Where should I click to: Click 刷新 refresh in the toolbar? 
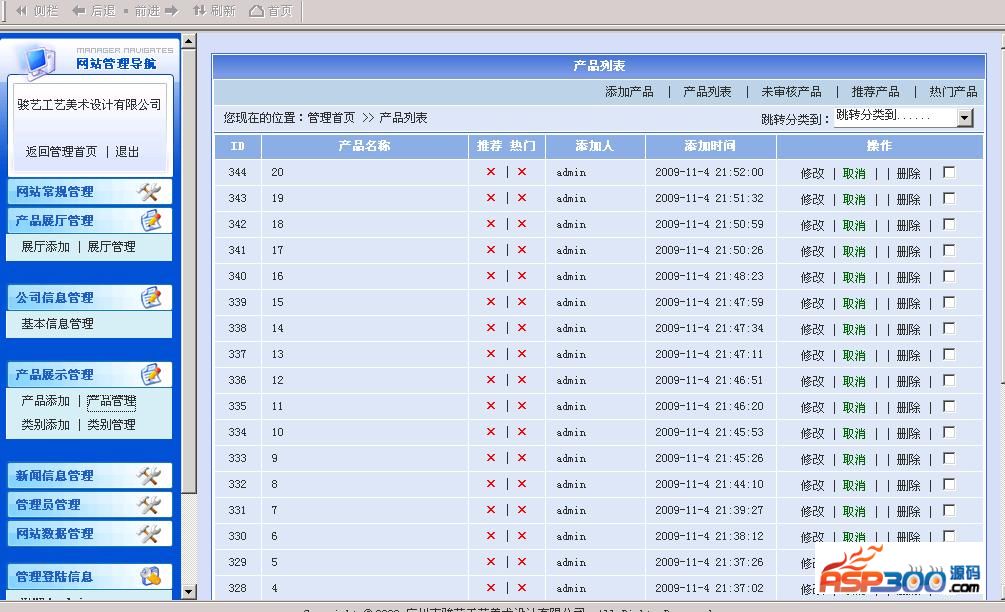tap(215, 11)
